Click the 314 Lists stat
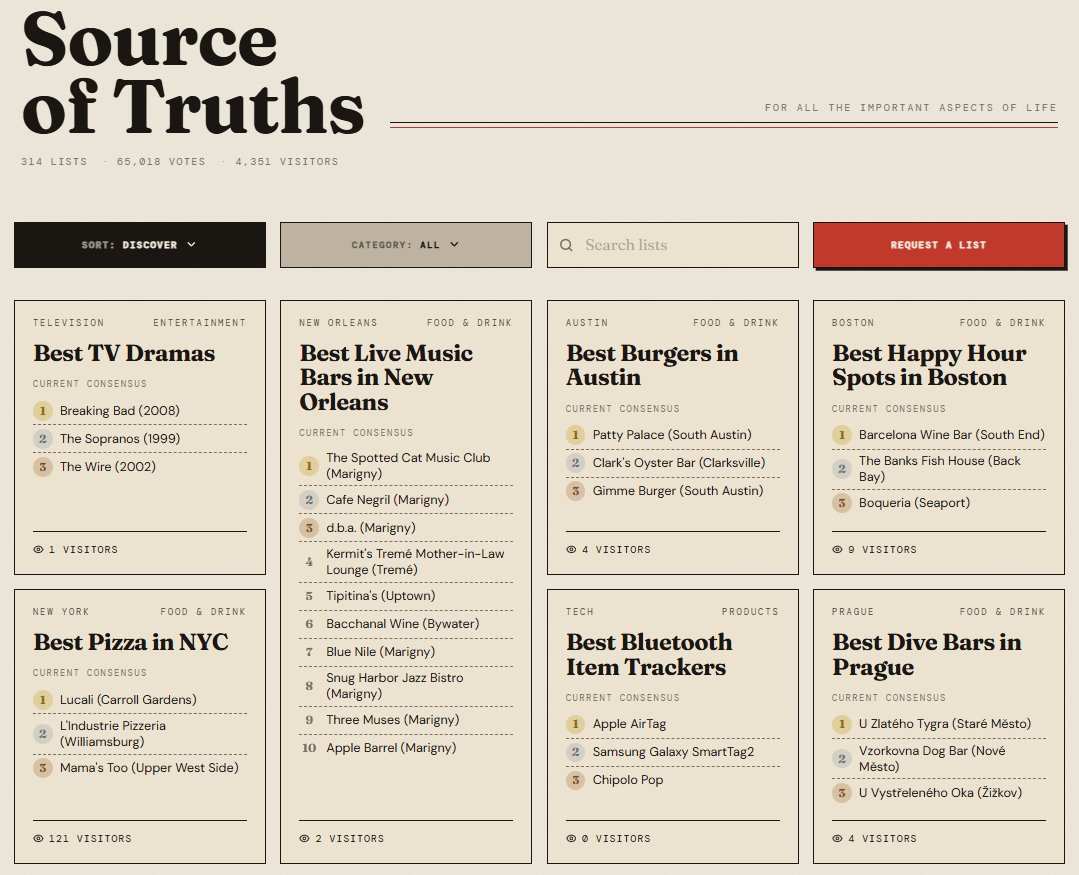The image size is (1079, 875). [54, 162]
